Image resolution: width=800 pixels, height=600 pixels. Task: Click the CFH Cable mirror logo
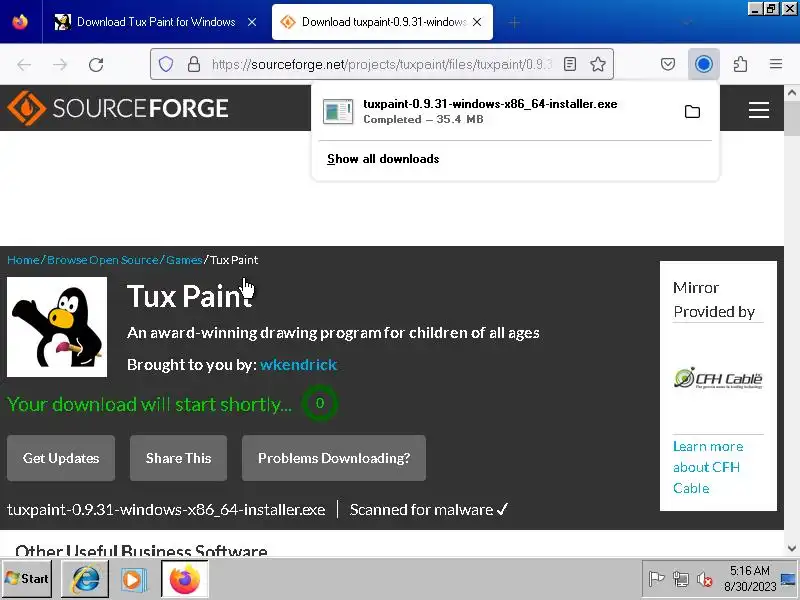tap(718, 379)
